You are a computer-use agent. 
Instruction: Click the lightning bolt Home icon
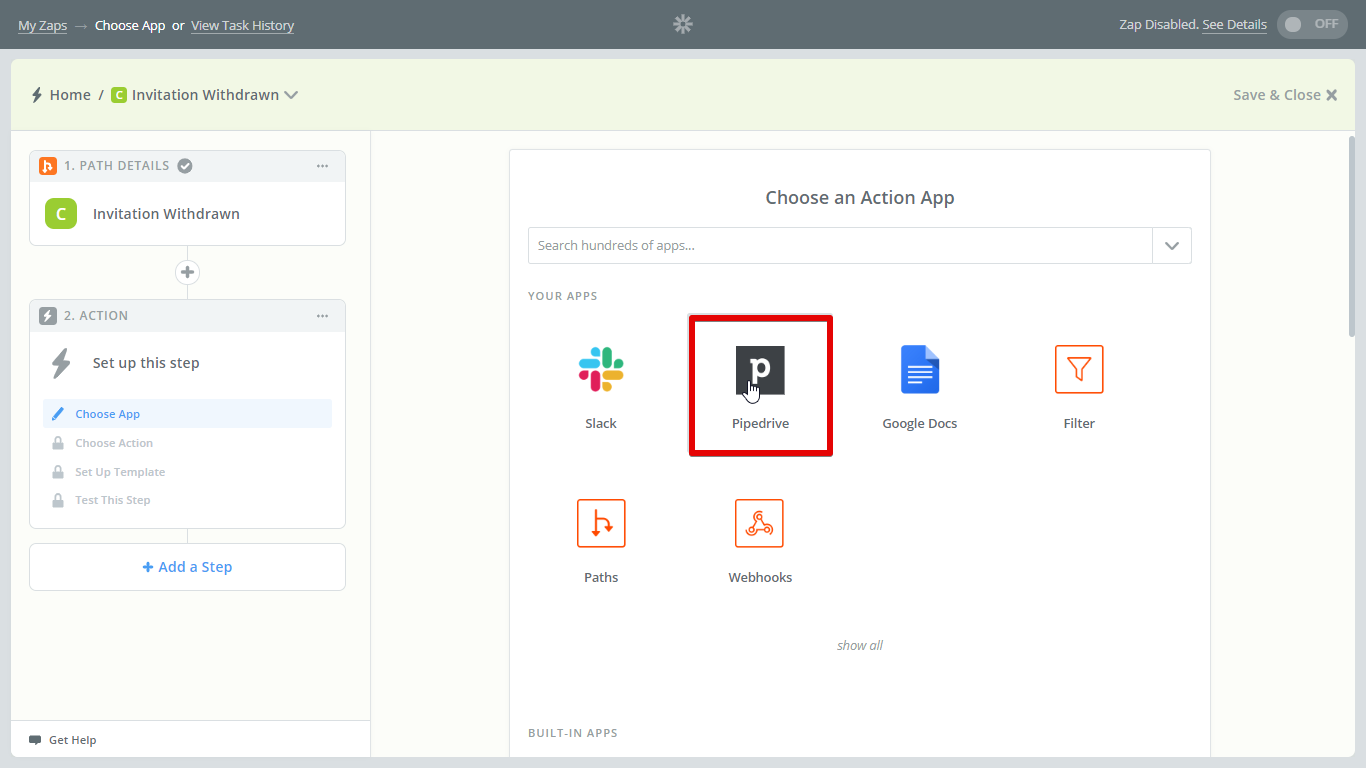click(x=37, y=95)
